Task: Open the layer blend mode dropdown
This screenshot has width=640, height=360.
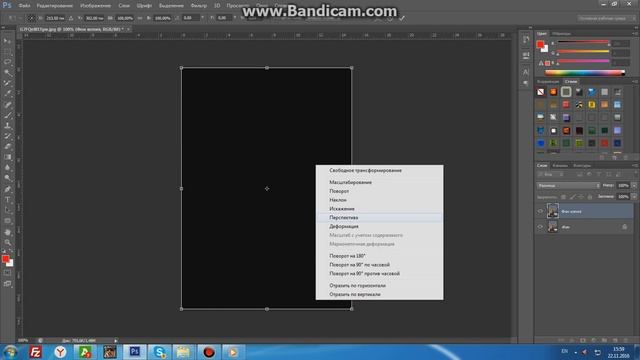Action: 568,186
